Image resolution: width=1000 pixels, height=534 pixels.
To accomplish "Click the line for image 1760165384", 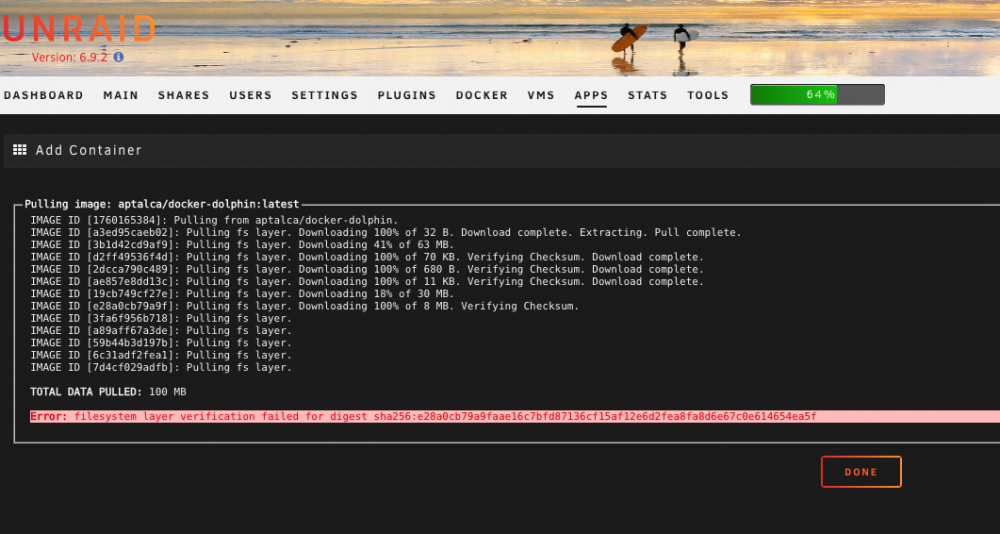I will click(x=214, y=220).
